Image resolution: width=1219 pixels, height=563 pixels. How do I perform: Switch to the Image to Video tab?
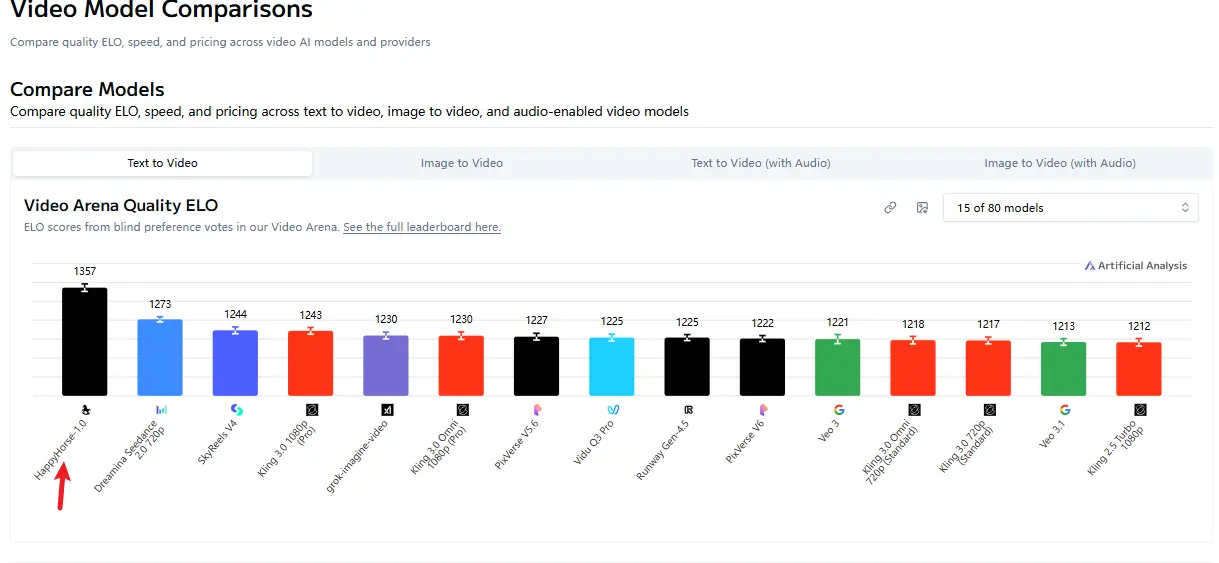point(462,163)
